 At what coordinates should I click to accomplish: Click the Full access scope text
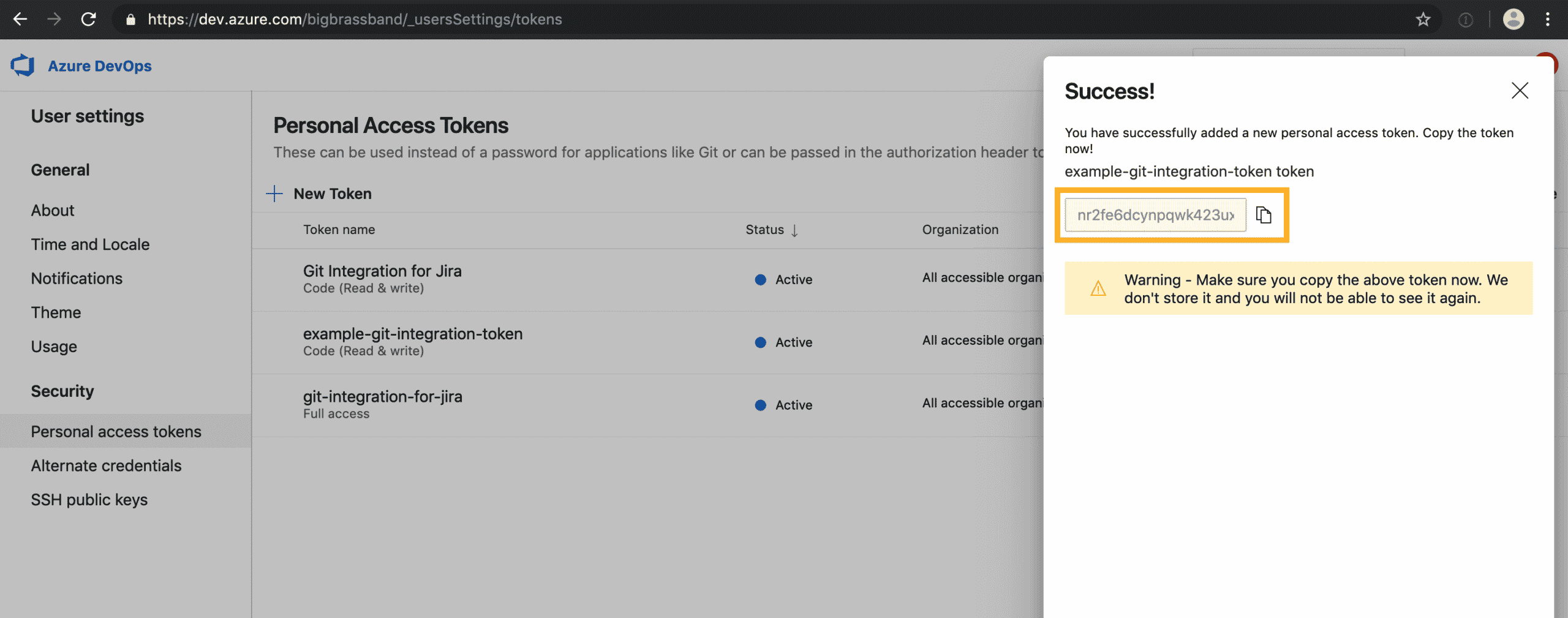click(336, 413)
